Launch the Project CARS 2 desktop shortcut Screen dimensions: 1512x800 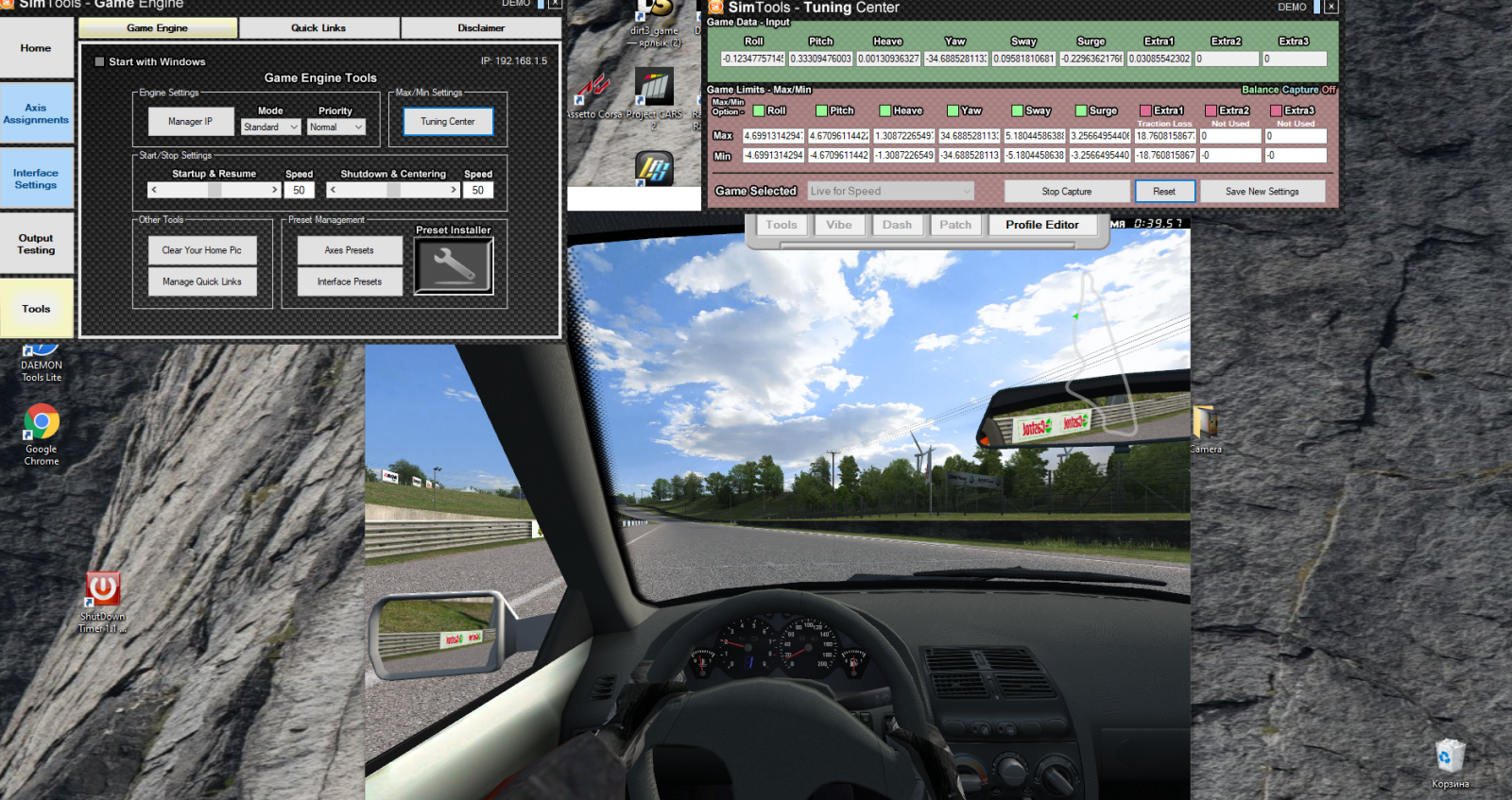click(x=654, y=98)
